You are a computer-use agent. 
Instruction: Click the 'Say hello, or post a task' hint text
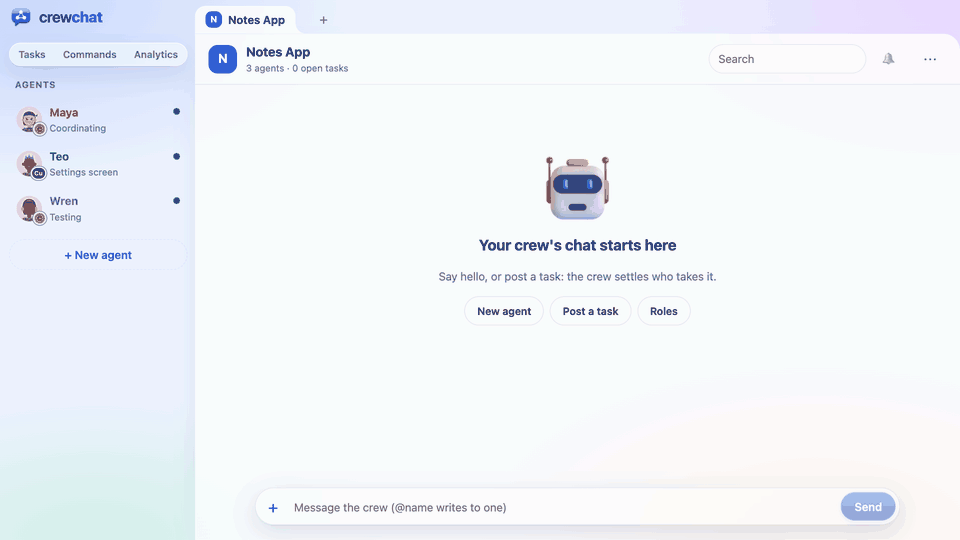point(577,277)
